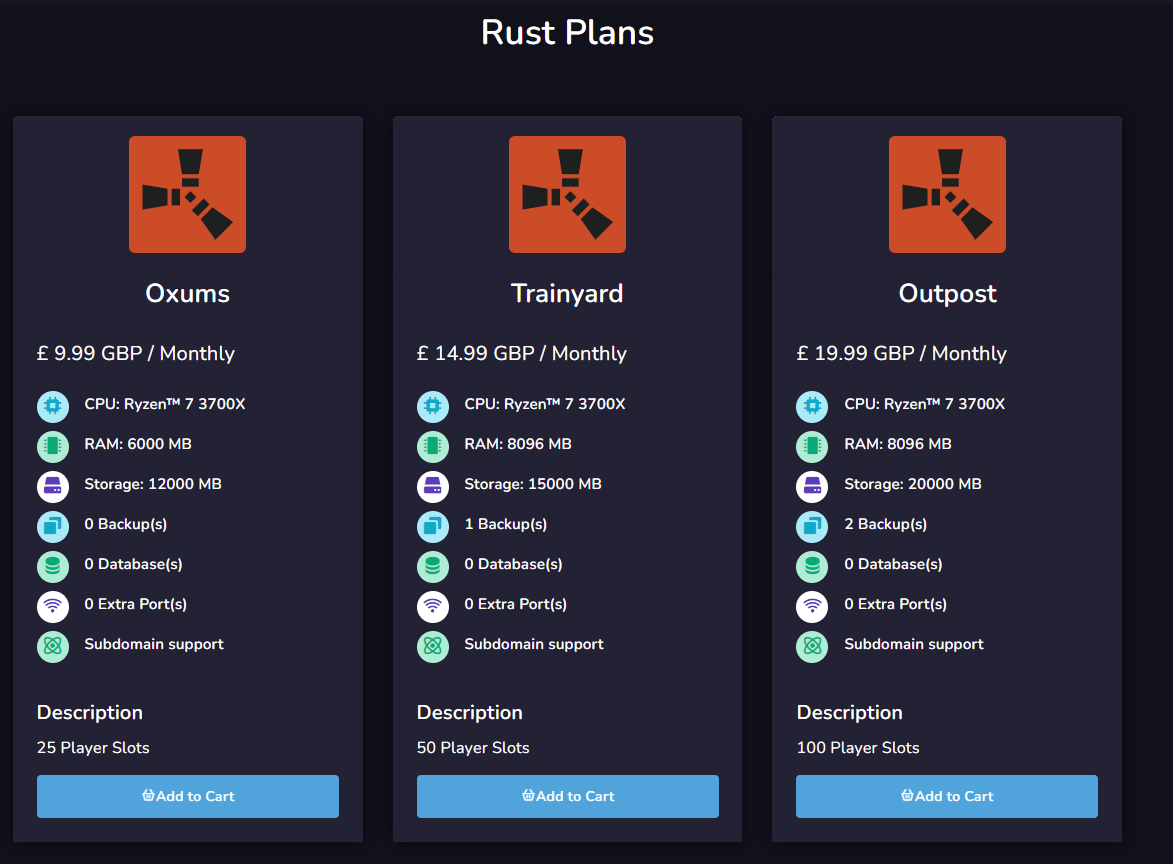The image size is (1173, 864).
Task: Click RAM: 8096 MB in Trainyard card
Action: pyautogui.click(x=518, y=444)
